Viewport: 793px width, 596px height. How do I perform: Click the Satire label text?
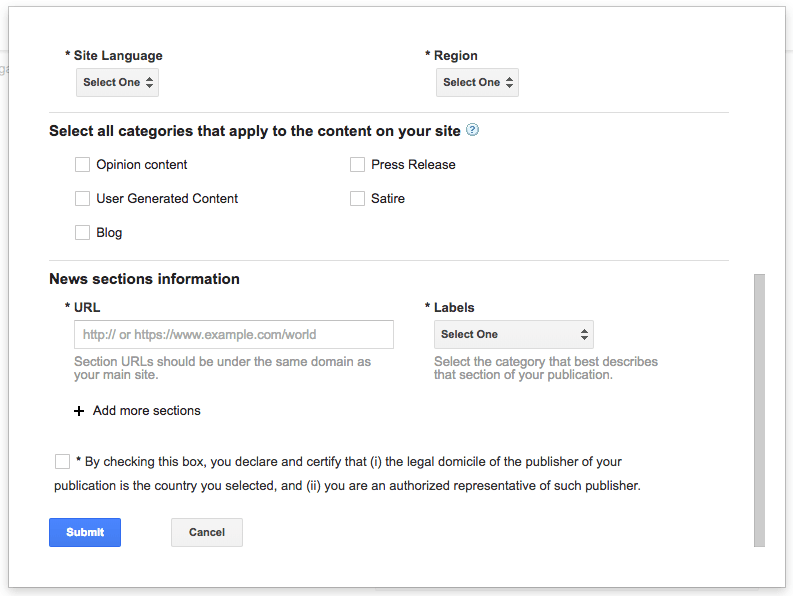[x=388, y=199]
